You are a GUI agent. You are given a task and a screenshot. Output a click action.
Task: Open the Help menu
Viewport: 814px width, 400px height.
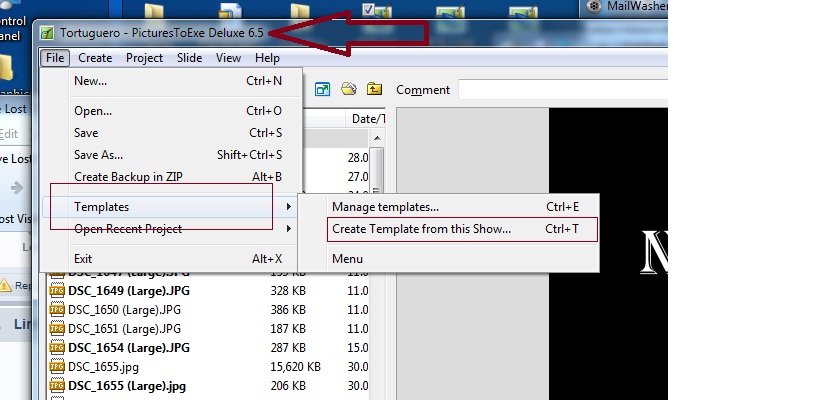click(267, 58)
